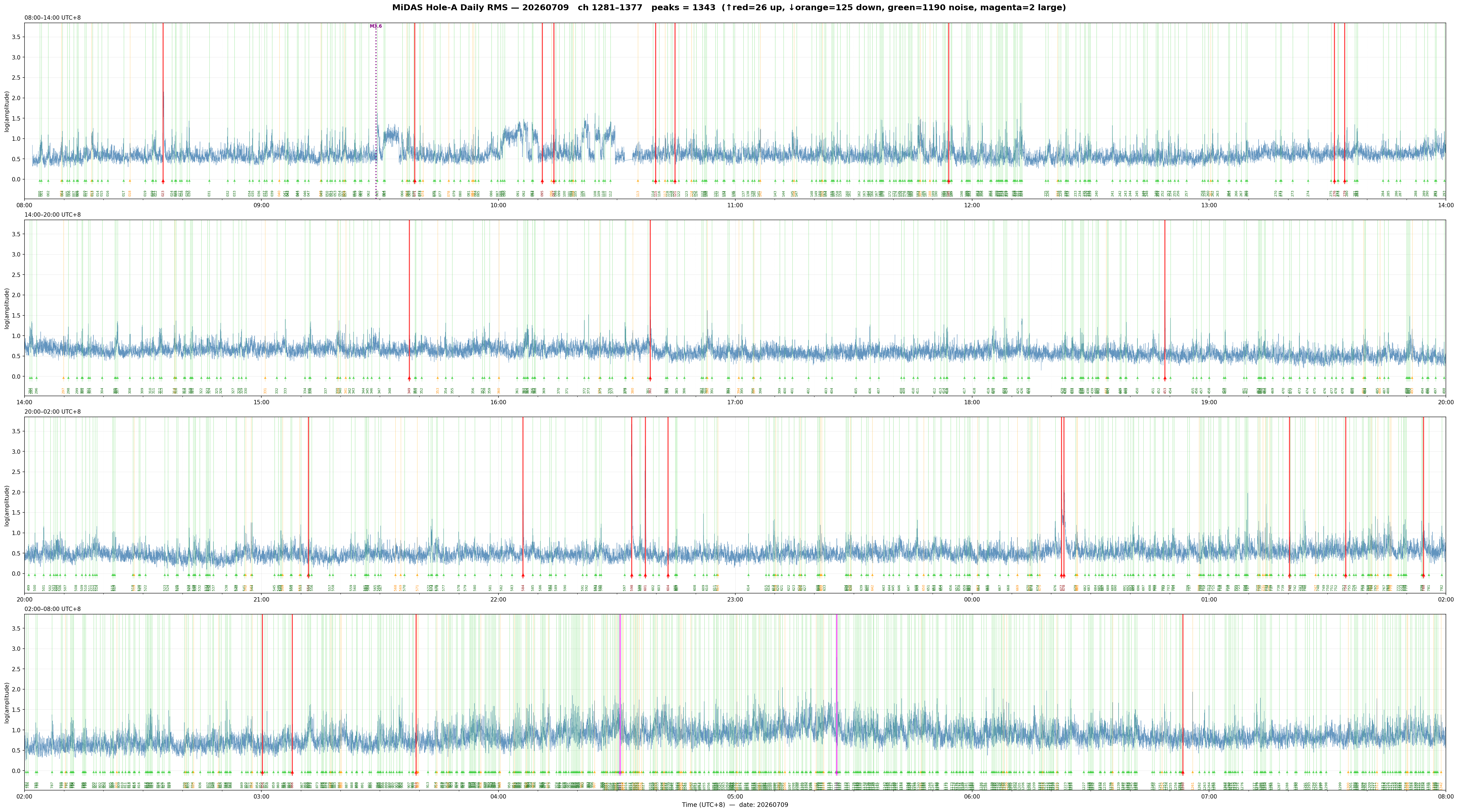Image resolution: width=1458 pixels, height=812 pixels.
Task: Click the 09:00 tick in the 08:00–14:00 panel
Action: click(262, 205)
